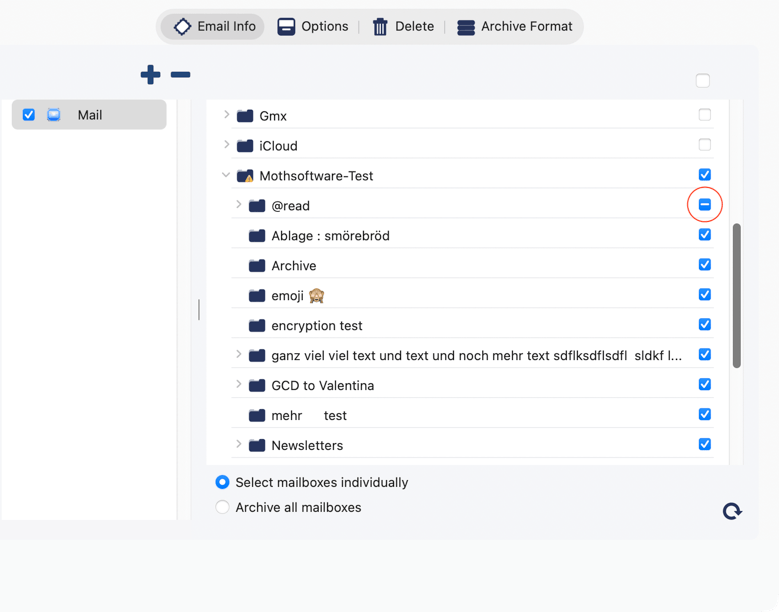This screenshot has height=612, width=779.
Task: Select the Ablage : smörebröd label
Action: click(330, 236)
